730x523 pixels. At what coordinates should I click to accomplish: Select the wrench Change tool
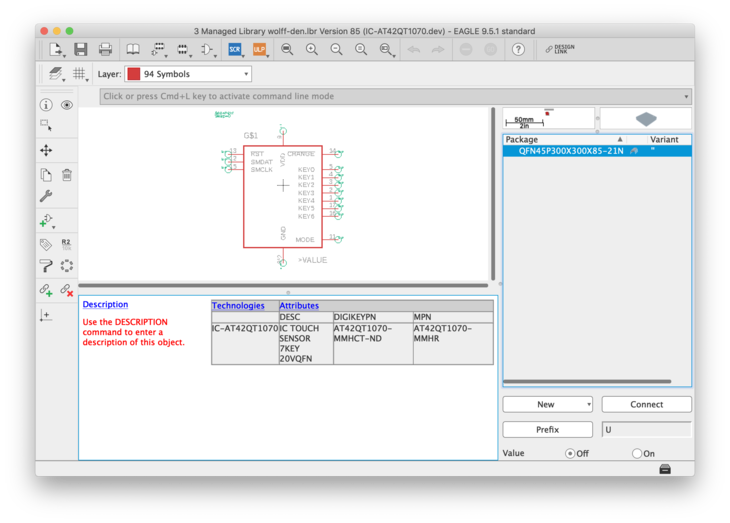pyautogui.click(x=46, y=197)
